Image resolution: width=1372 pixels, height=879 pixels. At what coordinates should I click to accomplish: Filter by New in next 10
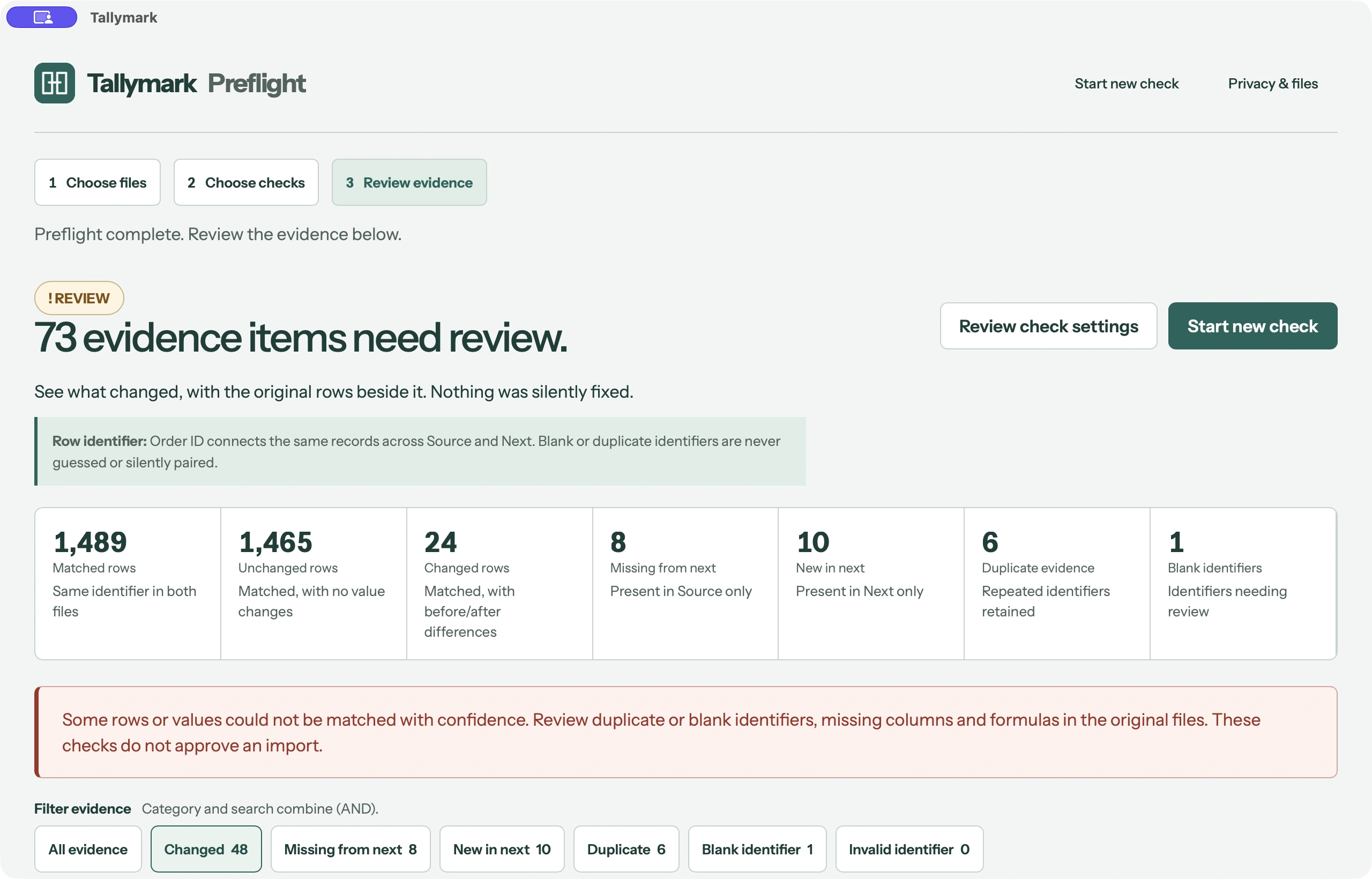(x=502, y=849)
